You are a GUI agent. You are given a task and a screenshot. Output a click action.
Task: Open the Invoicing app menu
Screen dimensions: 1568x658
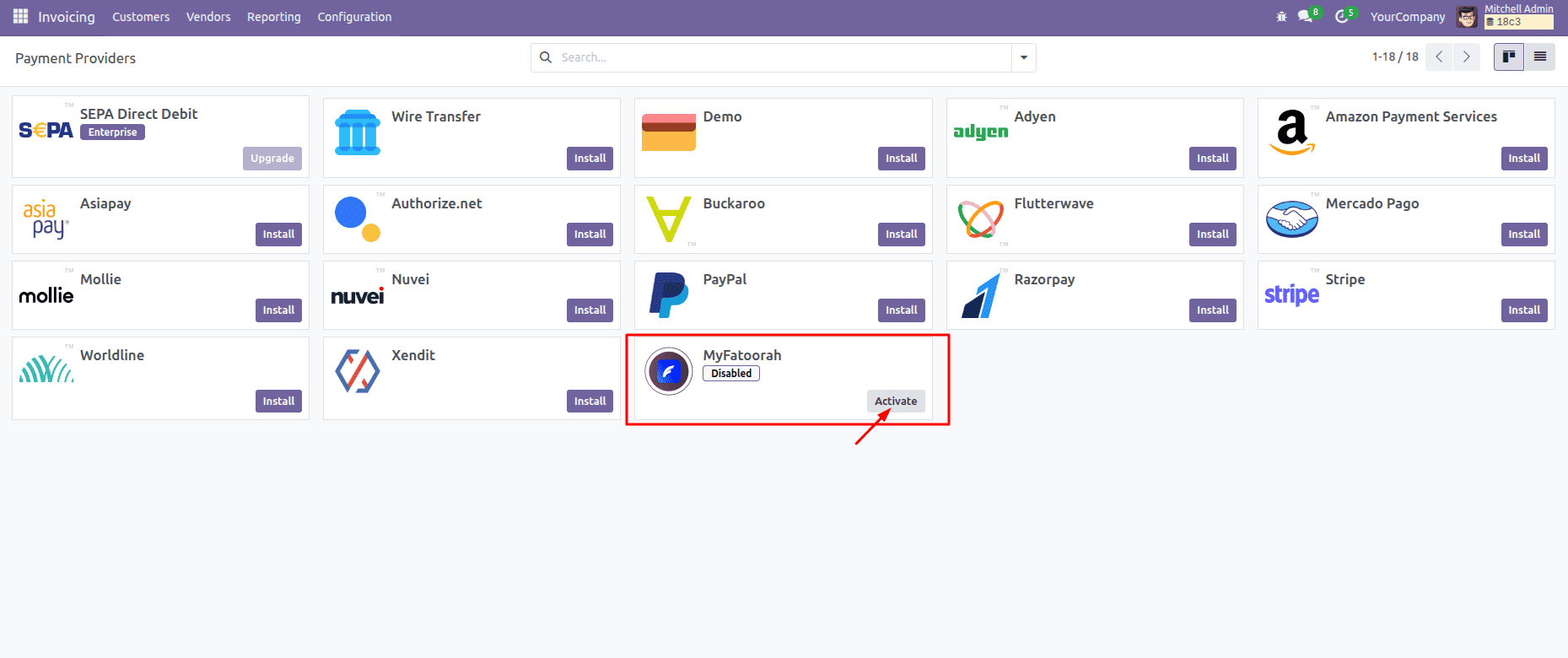(67, 17)
